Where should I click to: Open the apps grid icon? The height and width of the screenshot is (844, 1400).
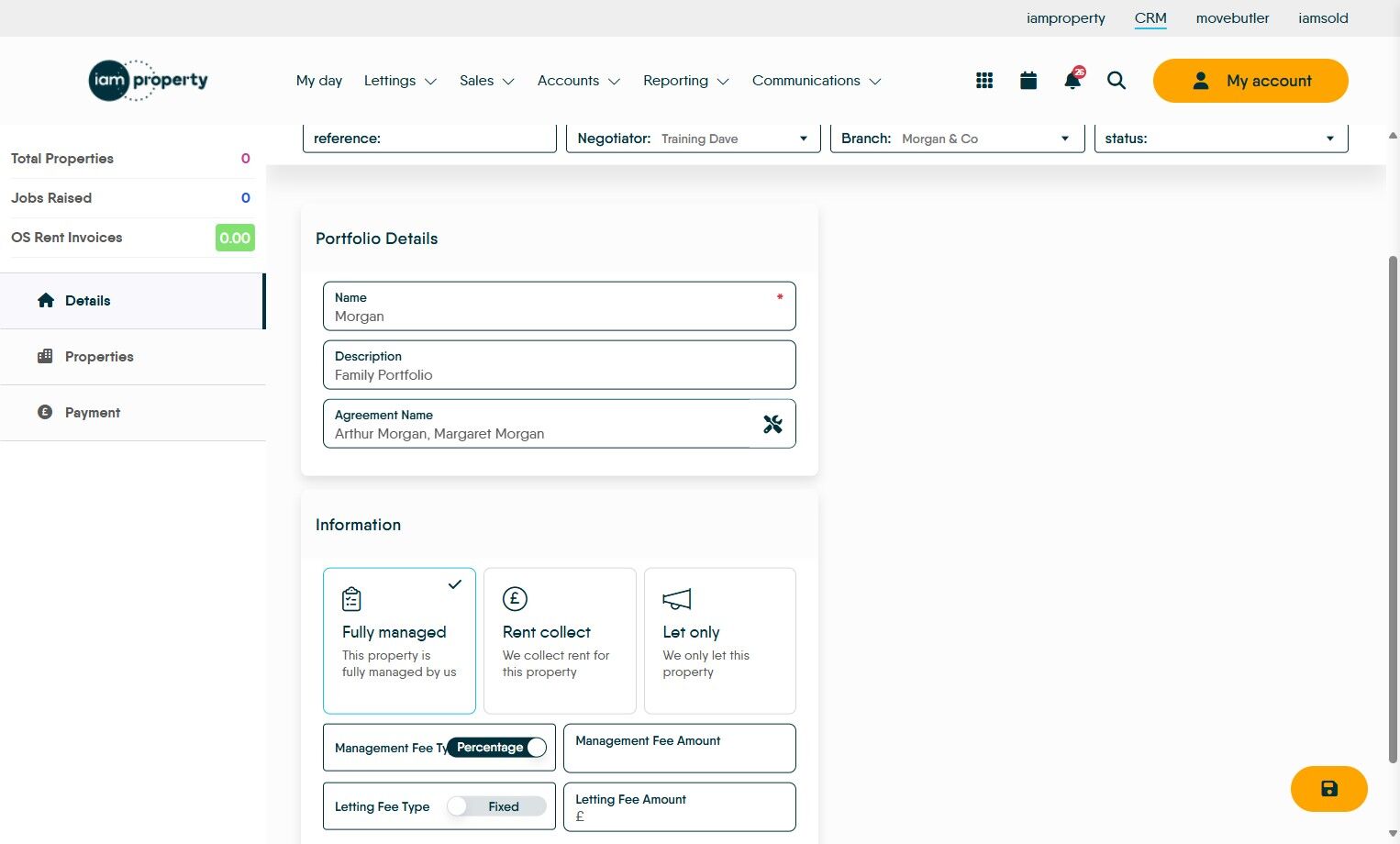point(984,81)
